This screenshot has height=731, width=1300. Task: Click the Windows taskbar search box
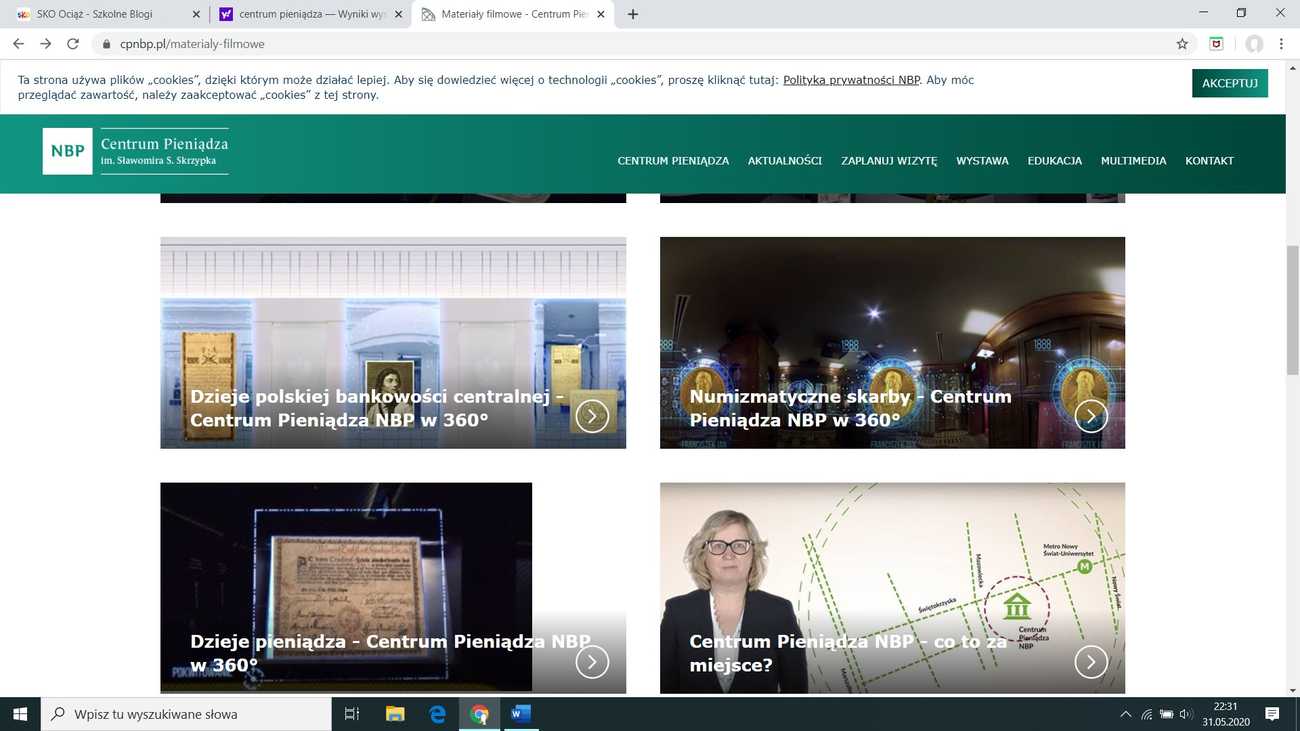tap(186, 714)
